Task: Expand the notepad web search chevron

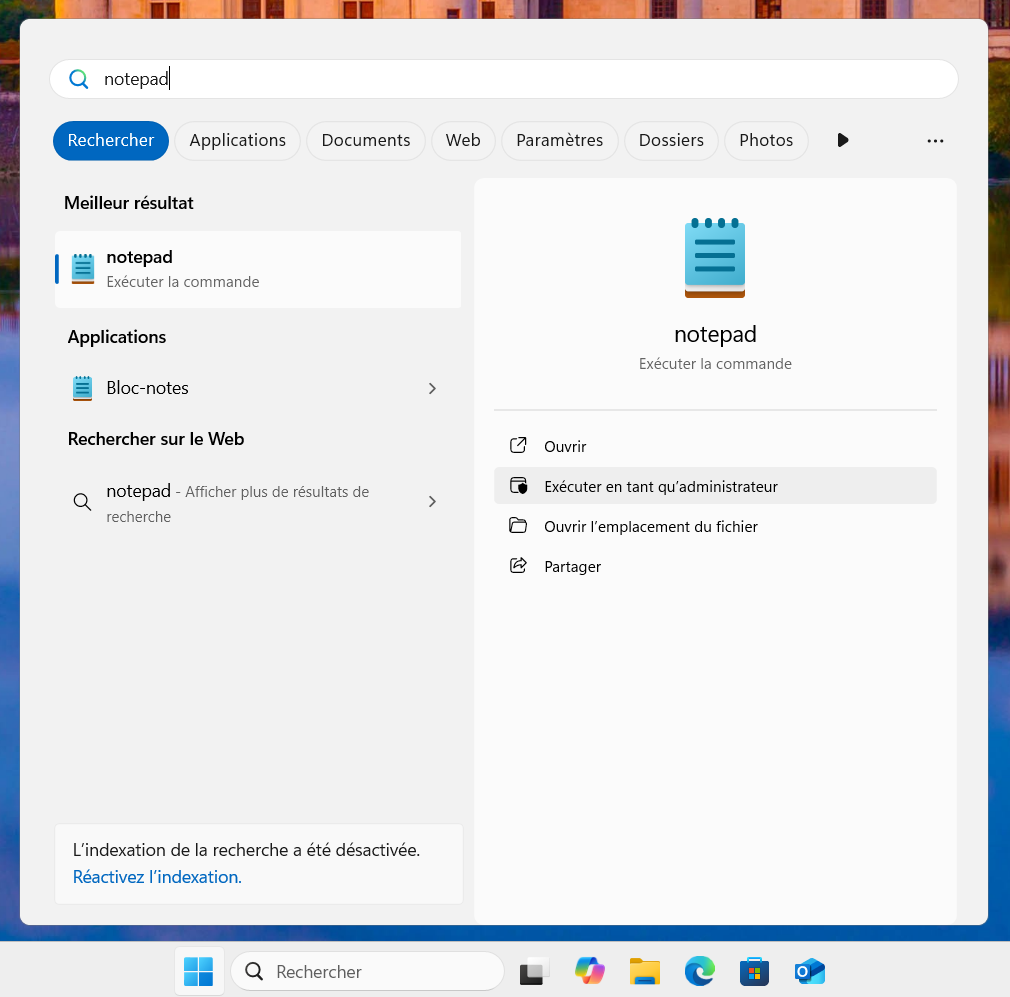Action: click(432, 502)
